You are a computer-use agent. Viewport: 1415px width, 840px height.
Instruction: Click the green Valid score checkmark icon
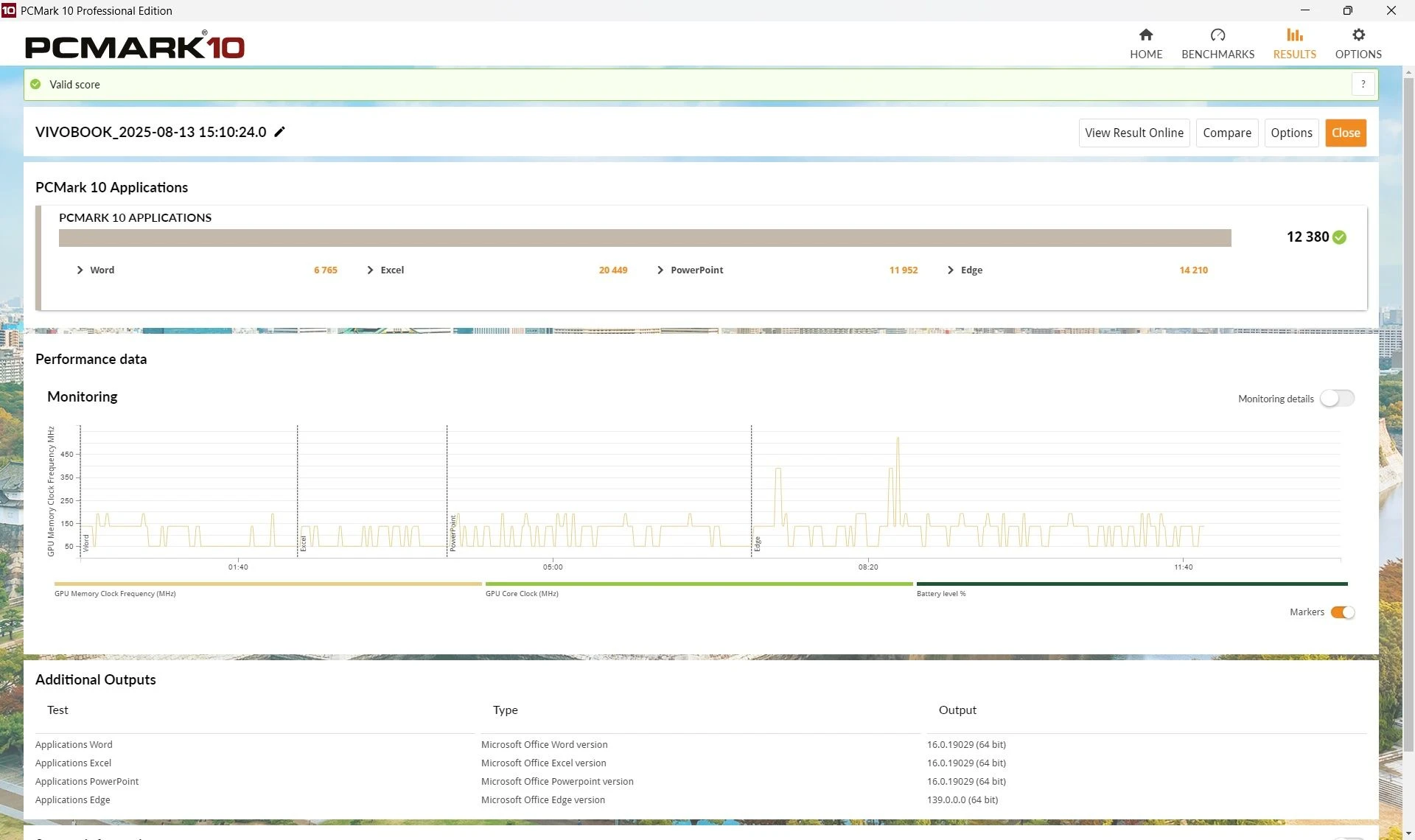click(x=35, y=84)
